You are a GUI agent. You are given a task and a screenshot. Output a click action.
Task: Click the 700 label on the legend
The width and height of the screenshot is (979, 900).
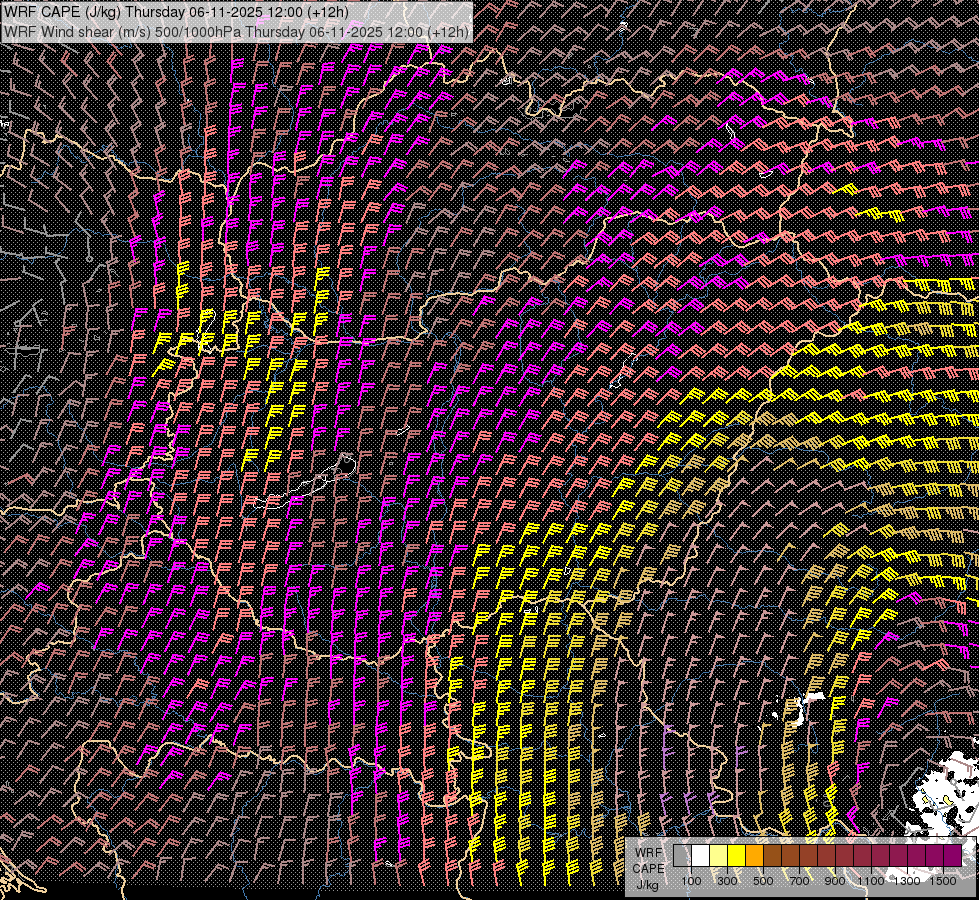pyautogui.click(x=799, y=880)
